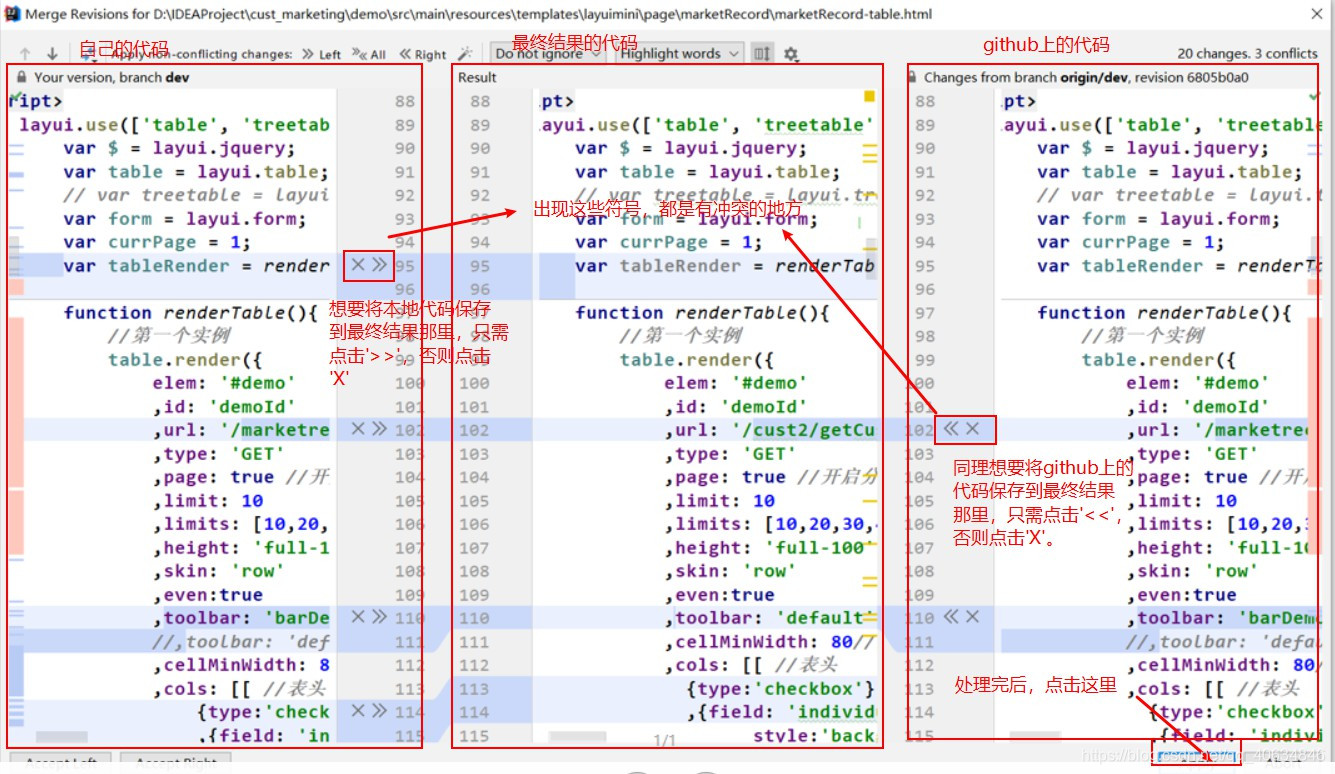Resolve simple conflicts with the magic wand icon

click(465, 54)
